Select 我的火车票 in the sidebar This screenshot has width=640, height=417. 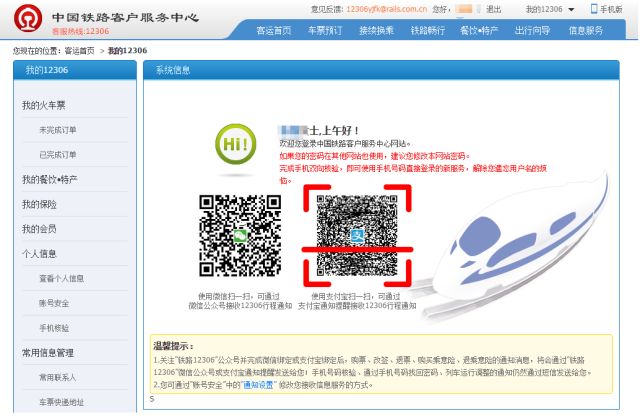44,105
